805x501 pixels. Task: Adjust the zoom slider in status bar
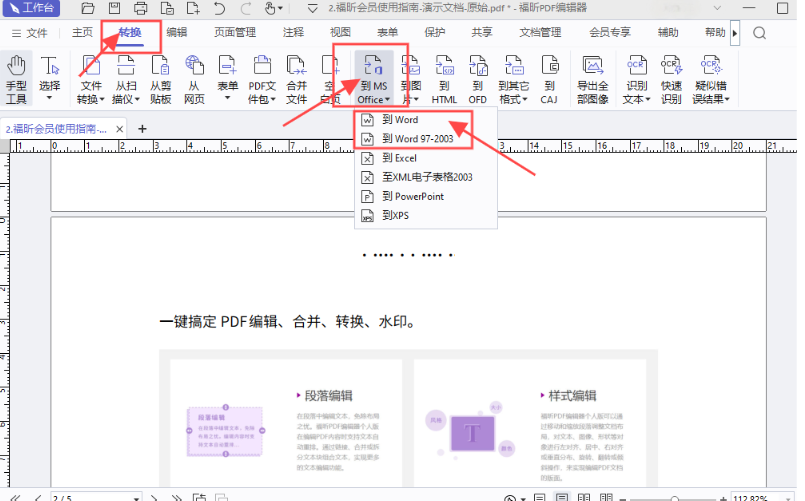[675, 498]
